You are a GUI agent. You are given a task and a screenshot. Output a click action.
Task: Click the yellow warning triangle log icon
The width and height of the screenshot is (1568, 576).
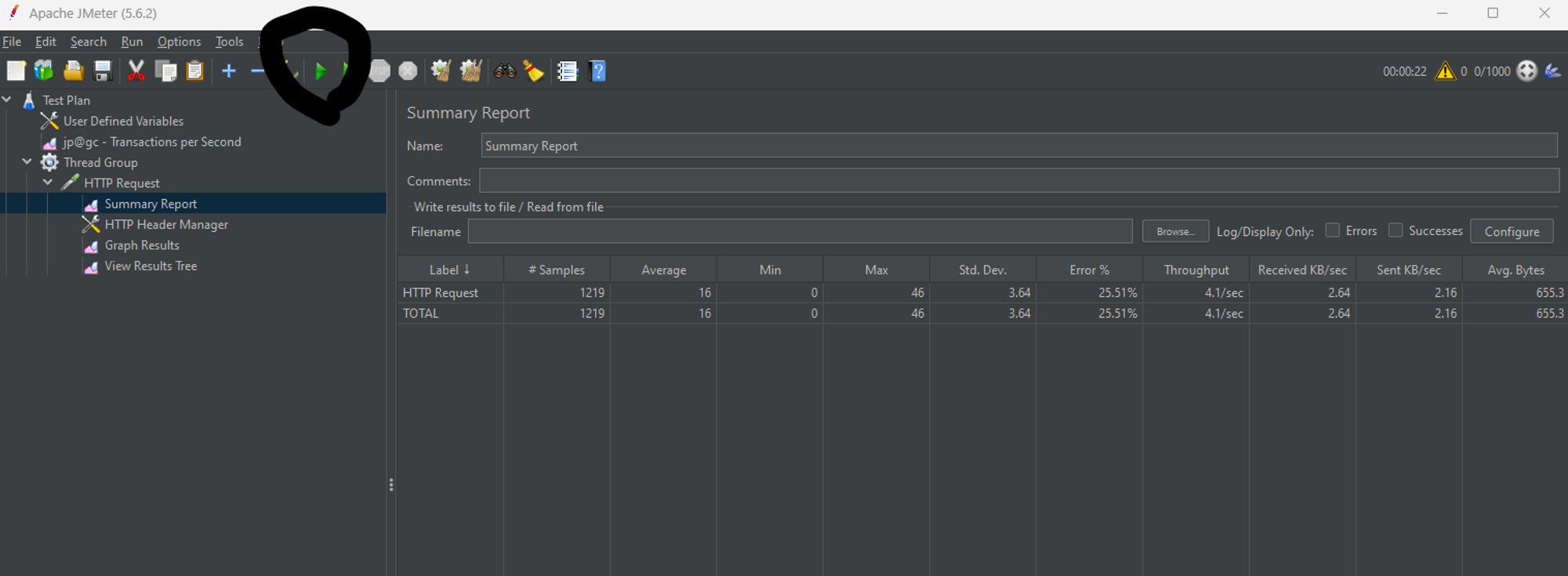coord(1445,71)
